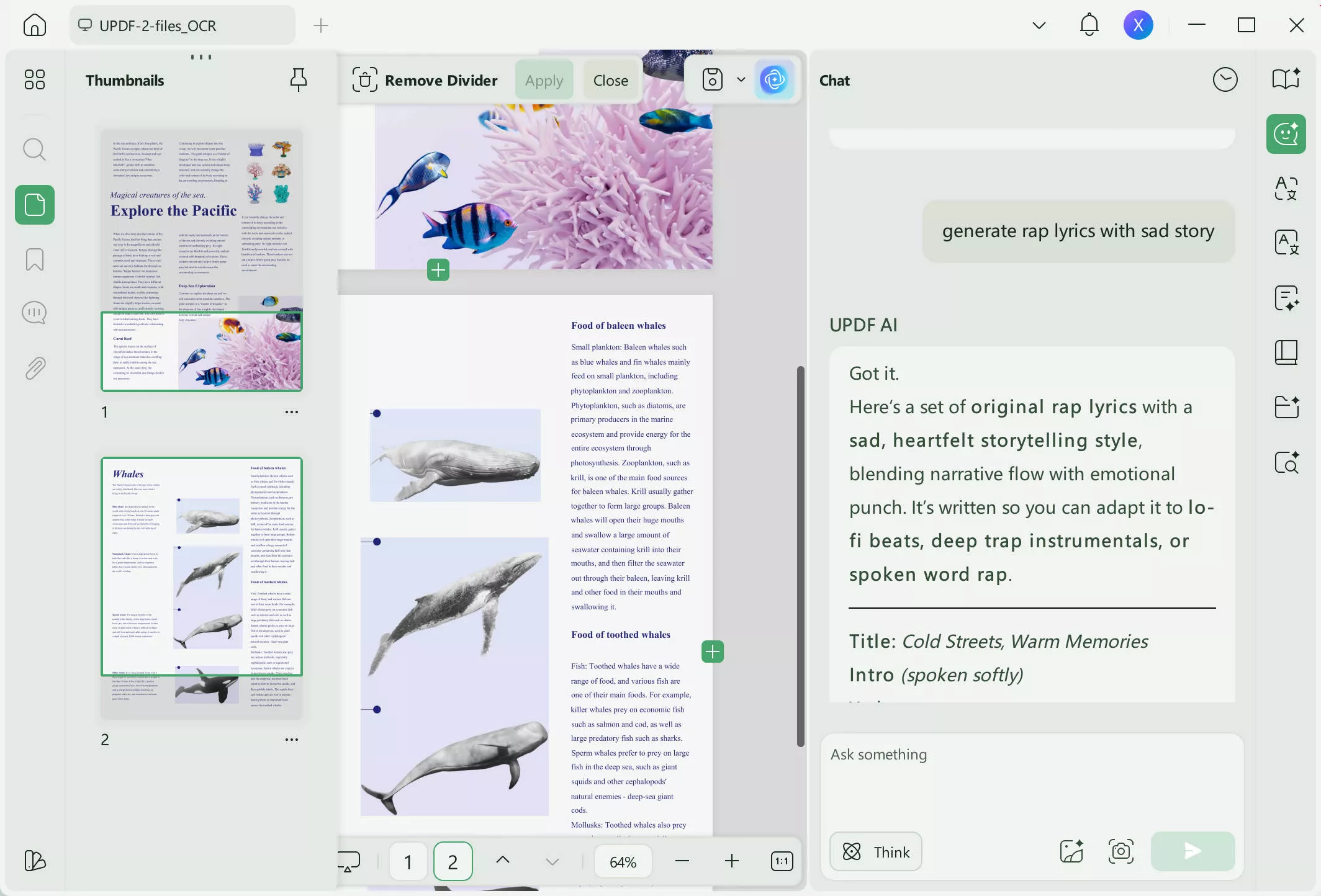1321x896 pixels.
Task: Open a new tab with plus
Action: tap(320, 25)
